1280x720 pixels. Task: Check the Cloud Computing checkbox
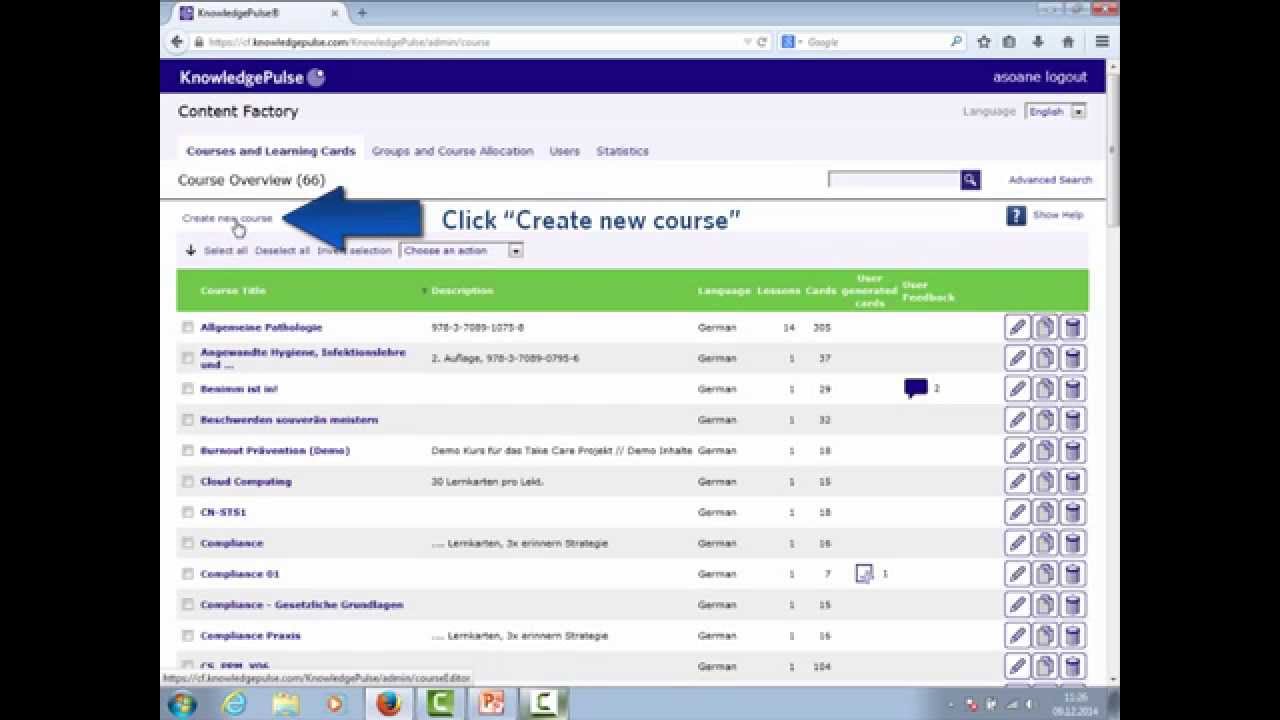[187, 482]
